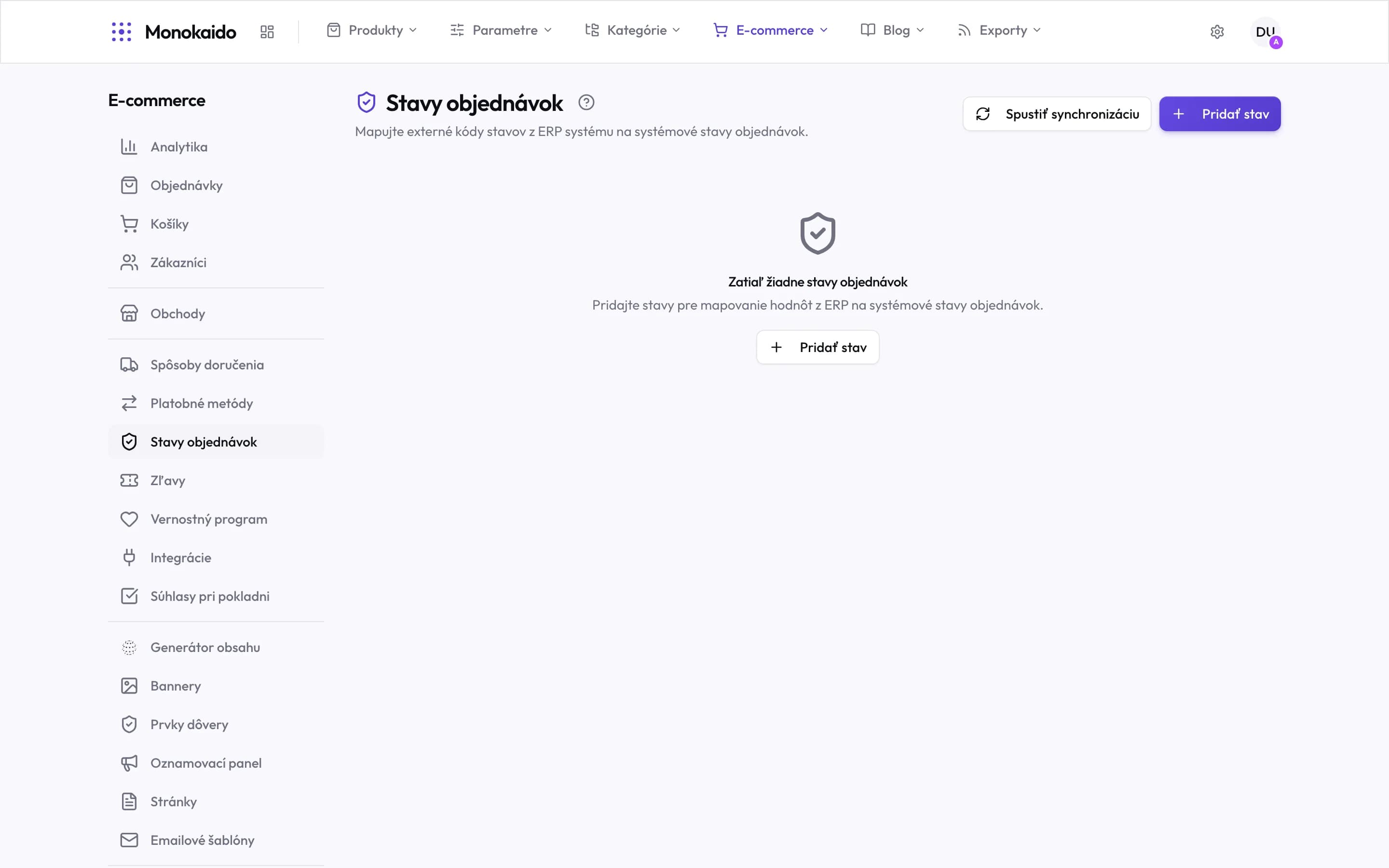Click the apps grid icon beside Monokaido
1389x868 pixels.
pos(267,31)
